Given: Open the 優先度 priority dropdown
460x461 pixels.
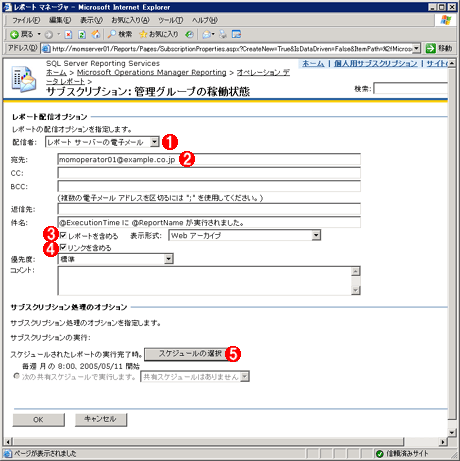Looking at the screenshot, I should point(115,259).
